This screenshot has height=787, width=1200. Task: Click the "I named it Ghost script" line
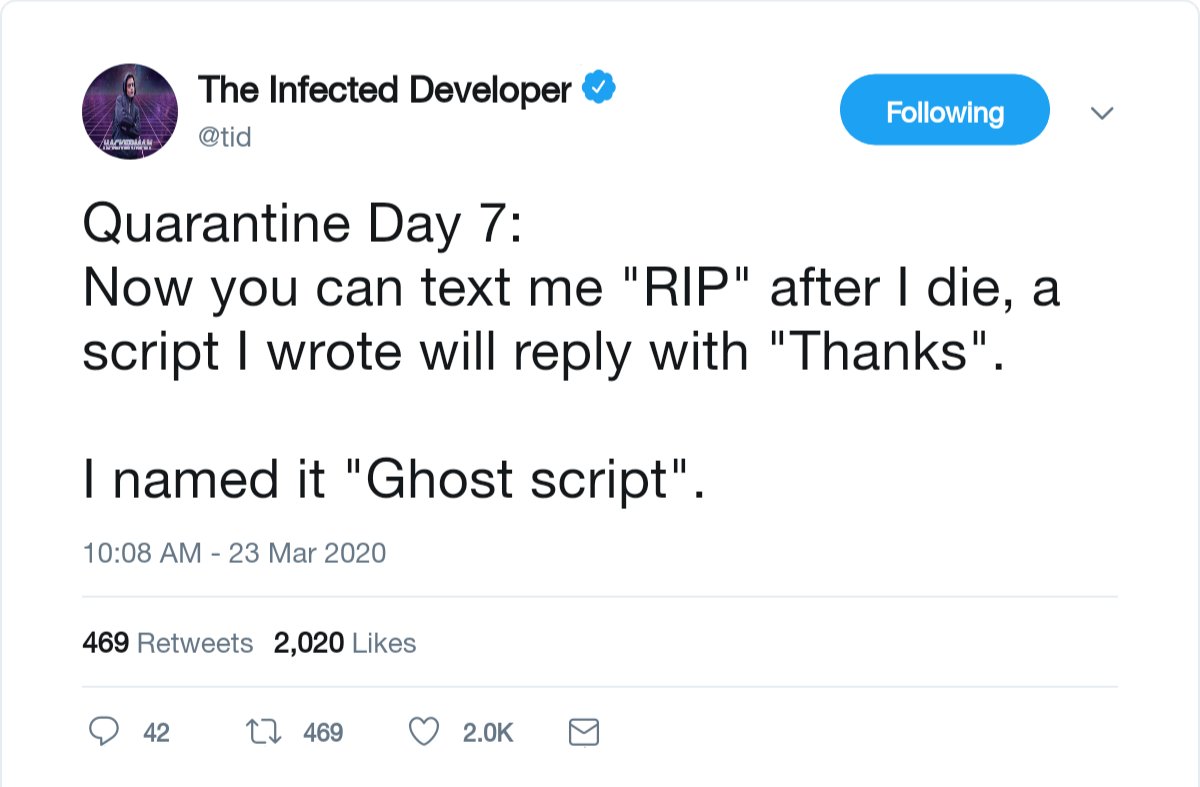(x=394, y=480)
